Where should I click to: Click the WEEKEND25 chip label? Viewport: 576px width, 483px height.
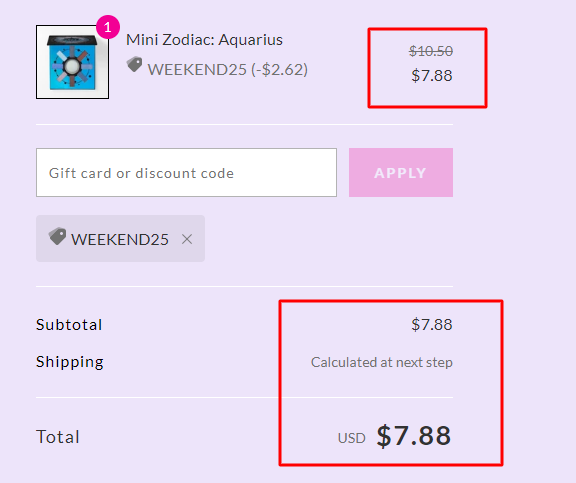(x=120, y=239)
